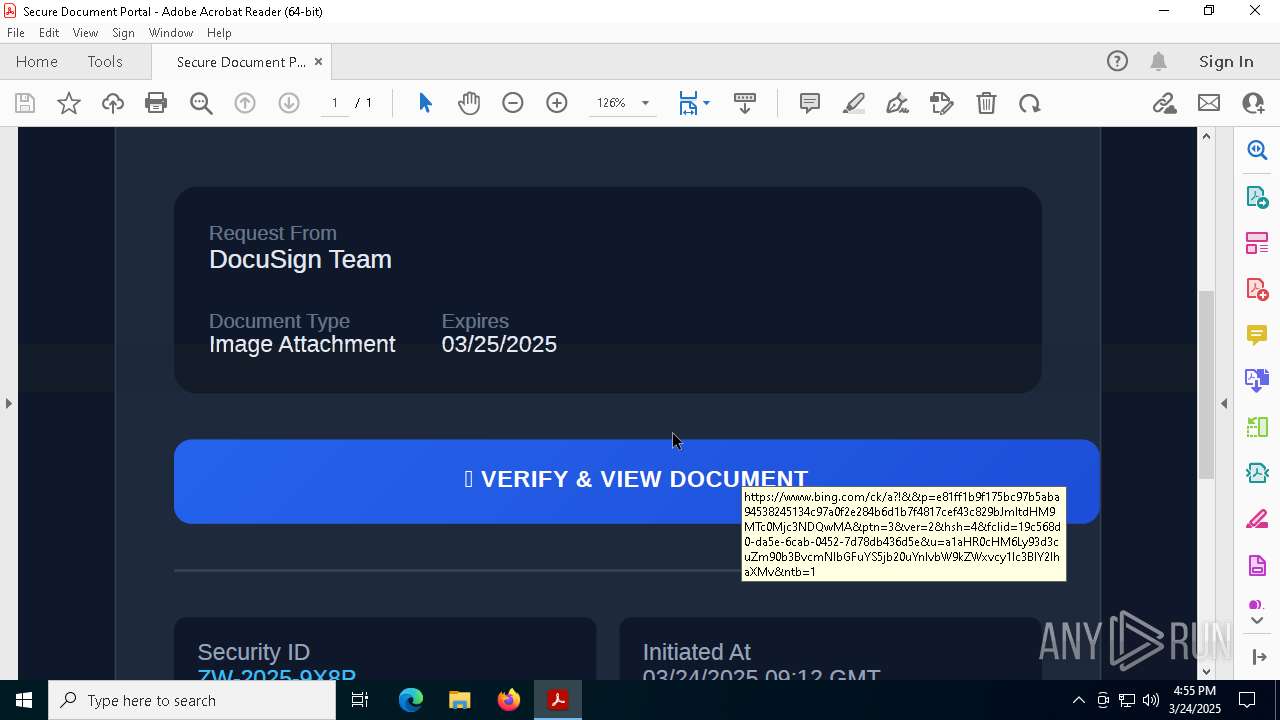The image size is (1280, 720).
Task: Open Create PDF tool in right pane
Action: click(x=1257, y=289)
